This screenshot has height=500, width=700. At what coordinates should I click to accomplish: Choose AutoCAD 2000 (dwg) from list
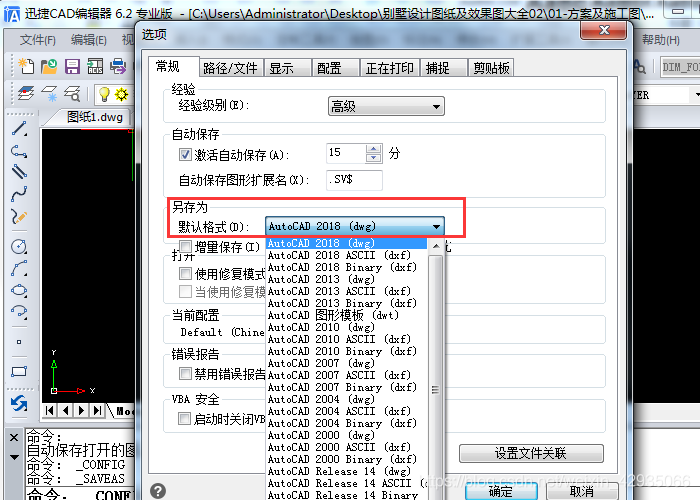click(346, 435)
